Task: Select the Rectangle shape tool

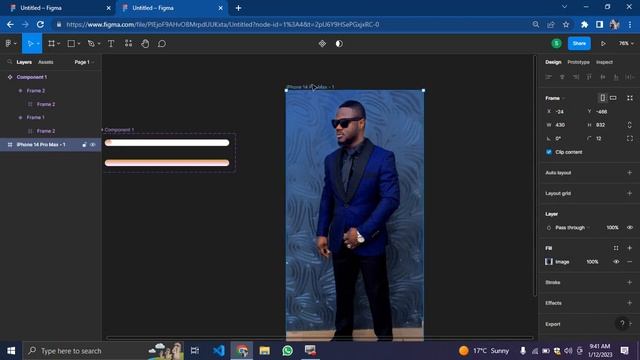Action: click(71, 43)
